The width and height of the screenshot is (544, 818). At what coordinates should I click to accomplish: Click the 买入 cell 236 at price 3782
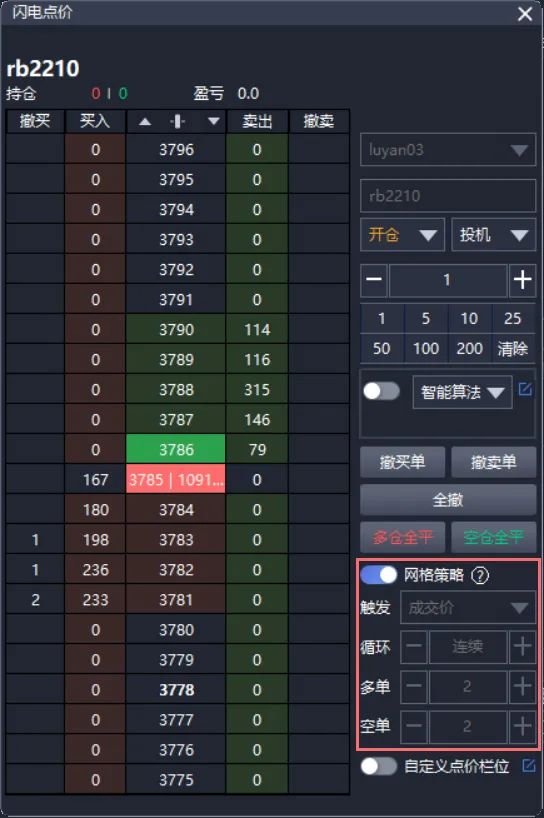(x=95, y=570)
